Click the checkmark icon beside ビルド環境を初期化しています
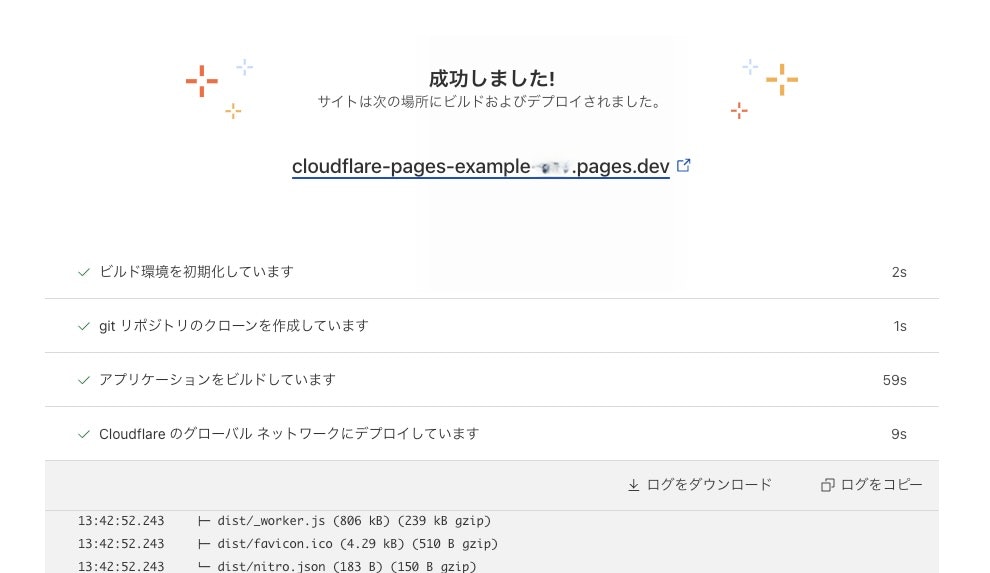The height and width of the screenshot is (573, 990). (83, 273)
